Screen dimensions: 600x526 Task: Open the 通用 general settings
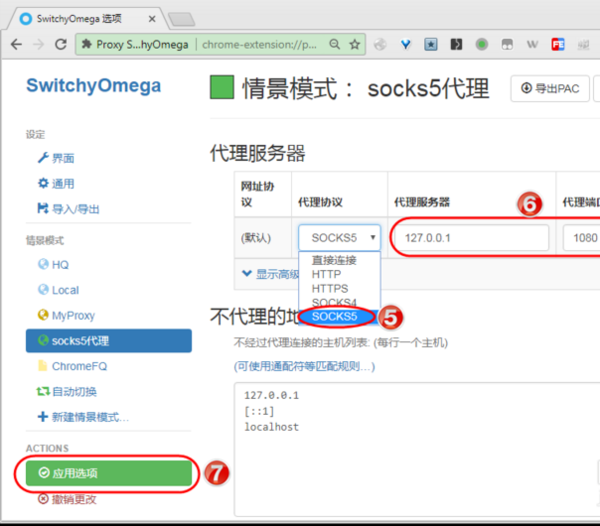tap(56, 184)
